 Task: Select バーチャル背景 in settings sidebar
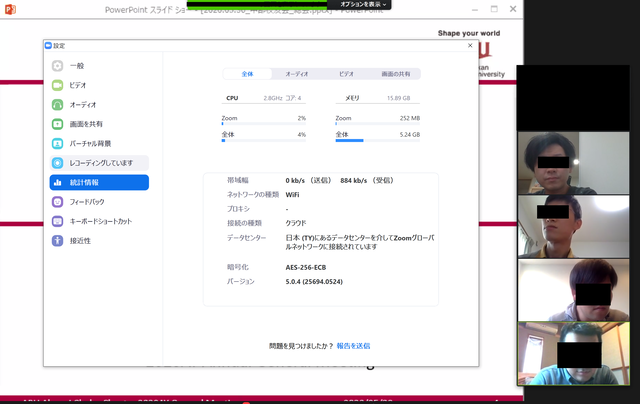pos(99,144)
